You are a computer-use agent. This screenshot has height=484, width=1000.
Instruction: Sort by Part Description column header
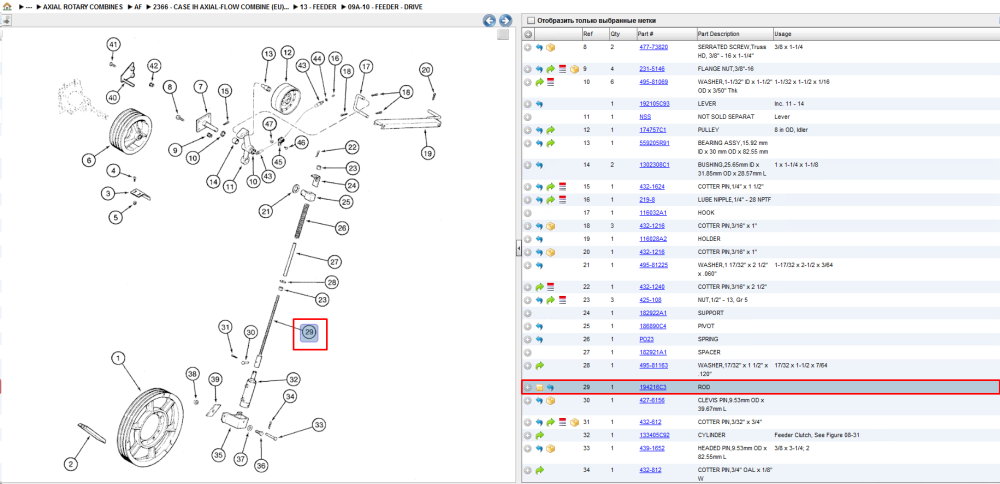tap(718, 34)
